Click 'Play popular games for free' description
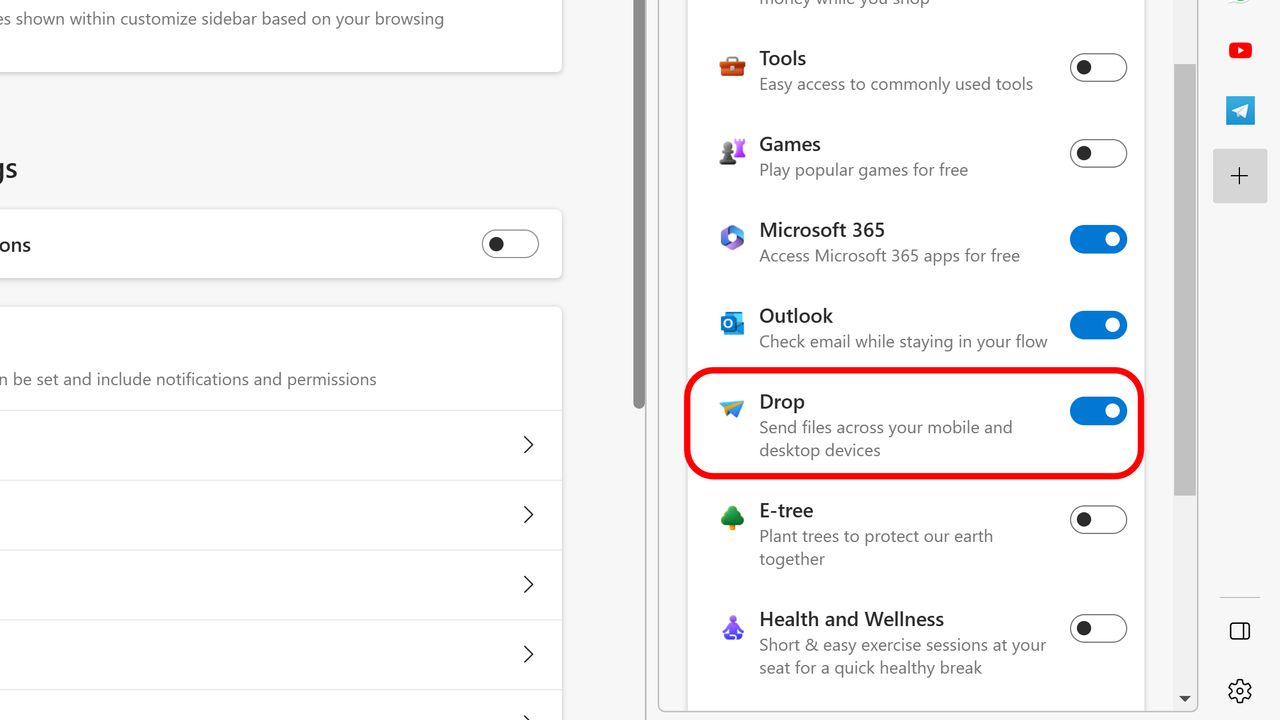 tap(863, 170)
